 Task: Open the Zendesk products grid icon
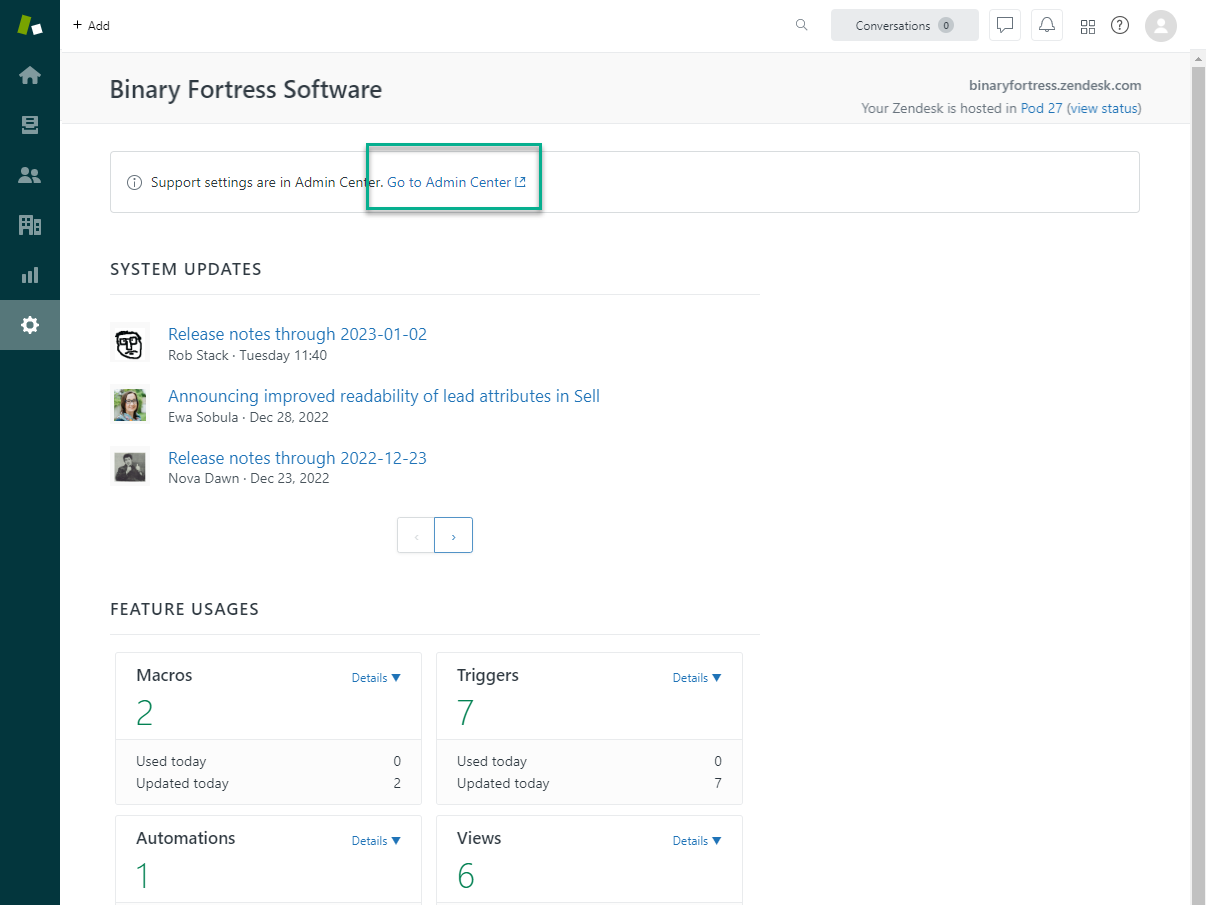click(1088, 26)
